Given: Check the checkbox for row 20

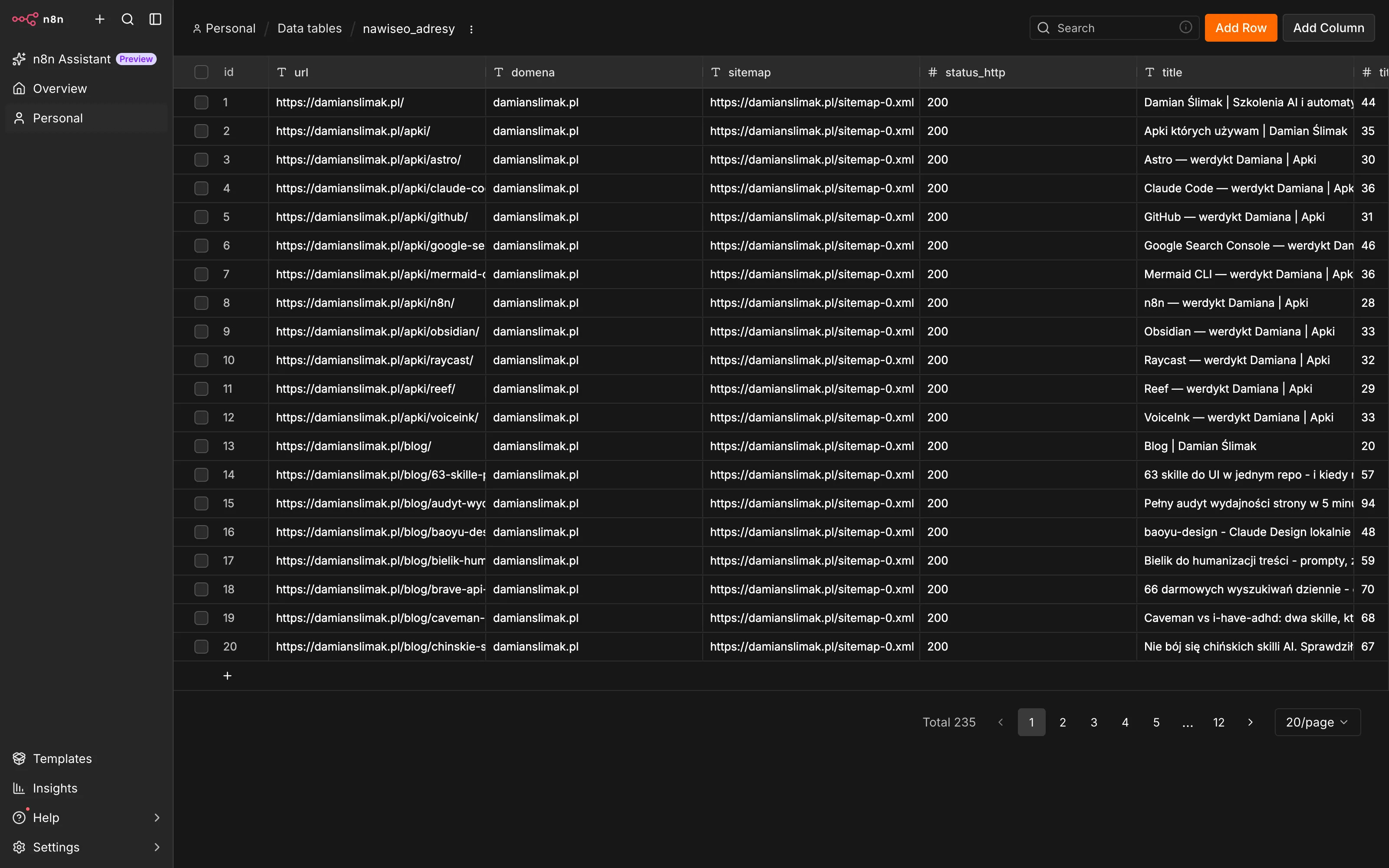Looking at the screenshot, I should tap(201, 646).
